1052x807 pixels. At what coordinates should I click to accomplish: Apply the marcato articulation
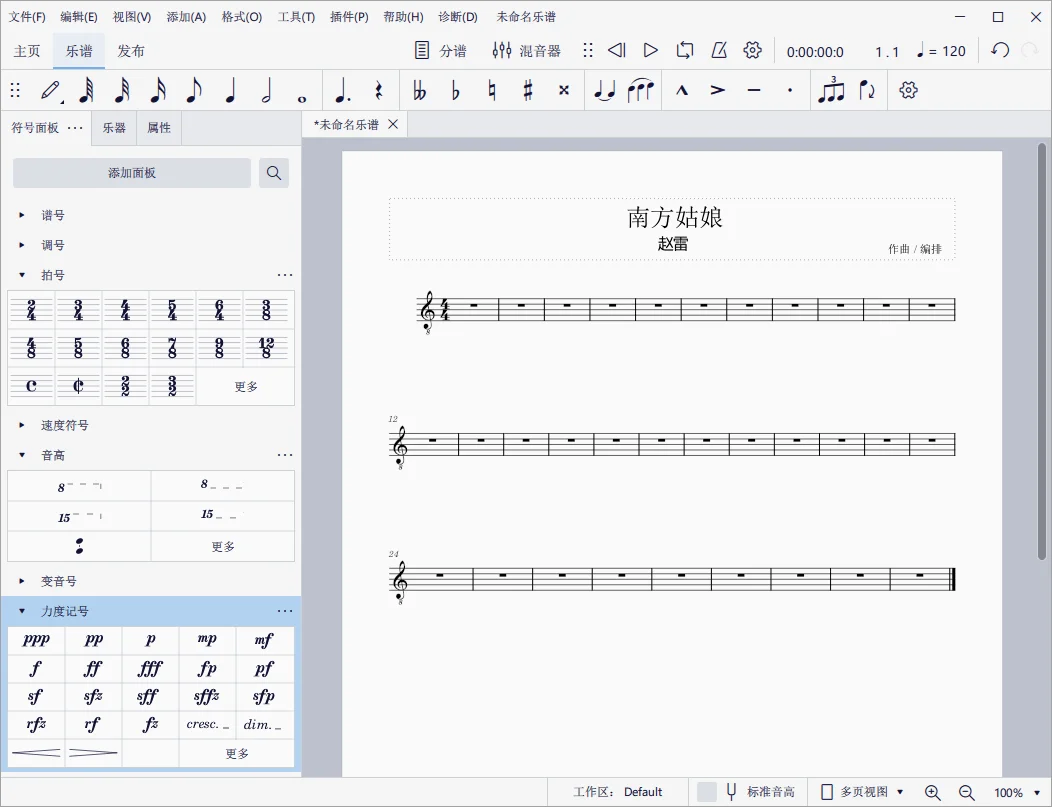(x=682, y=90)
